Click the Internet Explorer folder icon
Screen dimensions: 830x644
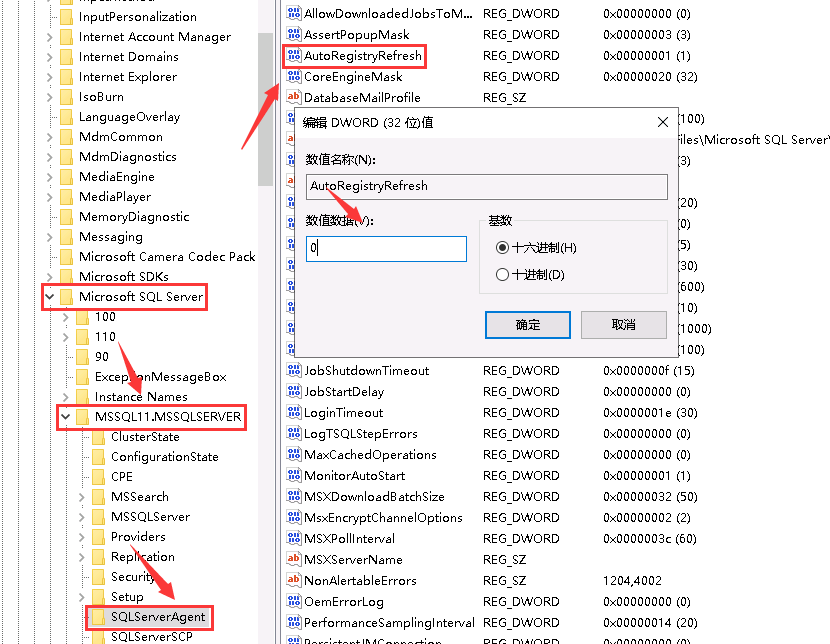tap(66, 77)
